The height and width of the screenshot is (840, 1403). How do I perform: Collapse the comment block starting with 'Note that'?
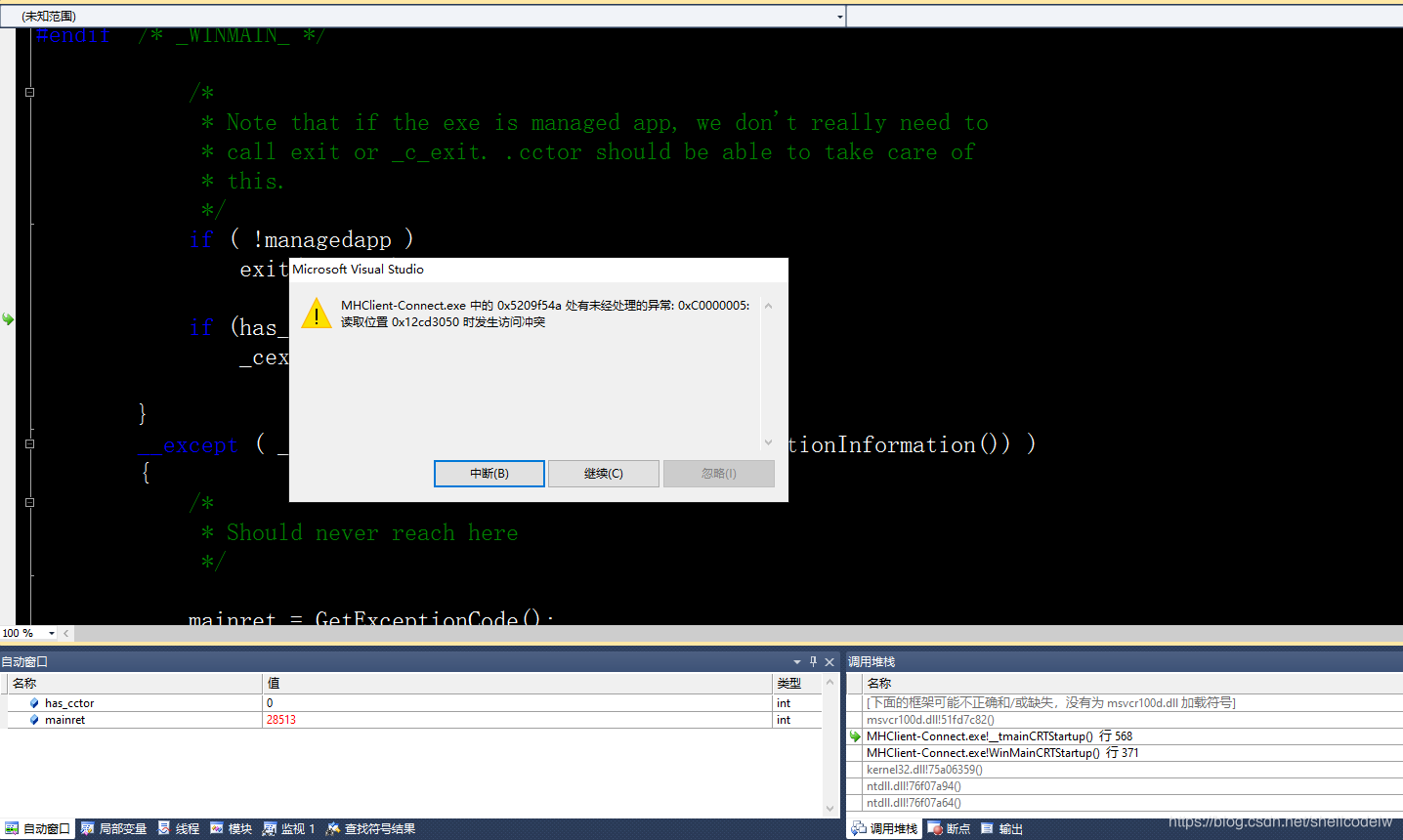pos(29,92)
